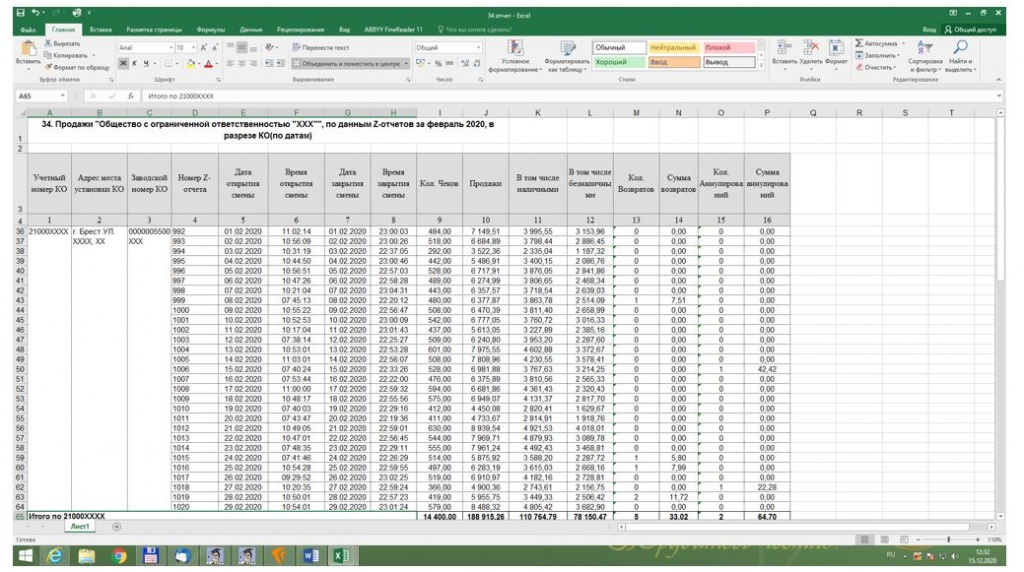Open the font size 10 dropdown
Viewport: 1024px width, 572px height.
coord(193,48)
